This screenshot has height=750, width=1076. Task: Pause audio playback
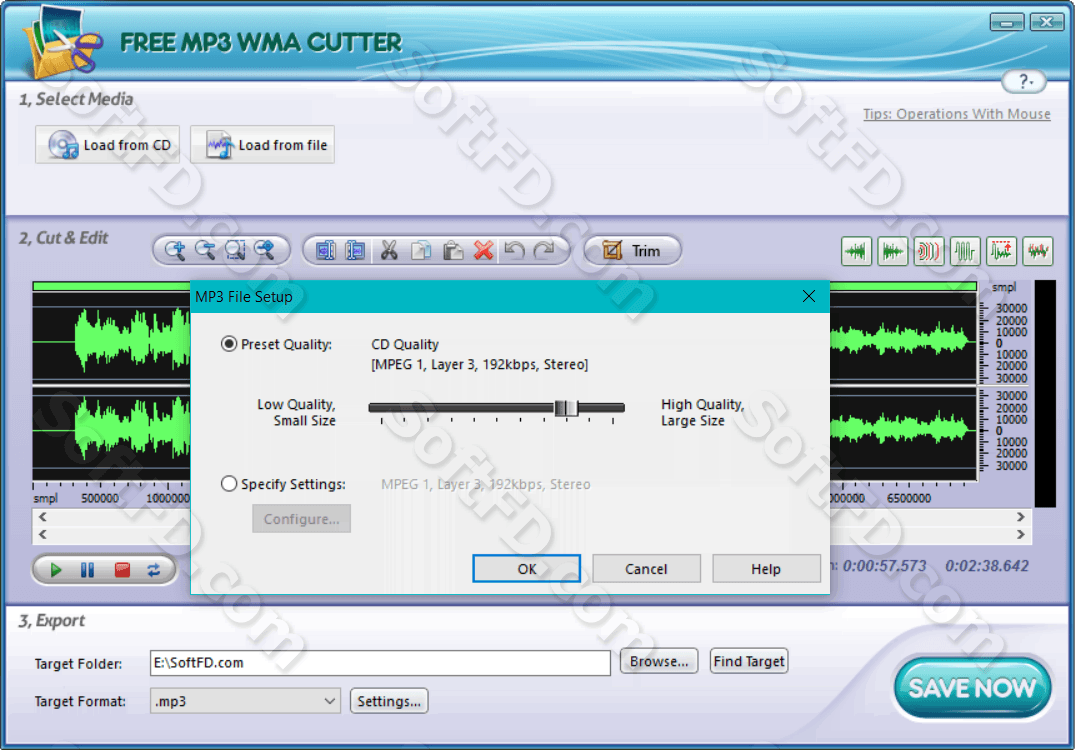pyautogui.click(x=87, y=570)
